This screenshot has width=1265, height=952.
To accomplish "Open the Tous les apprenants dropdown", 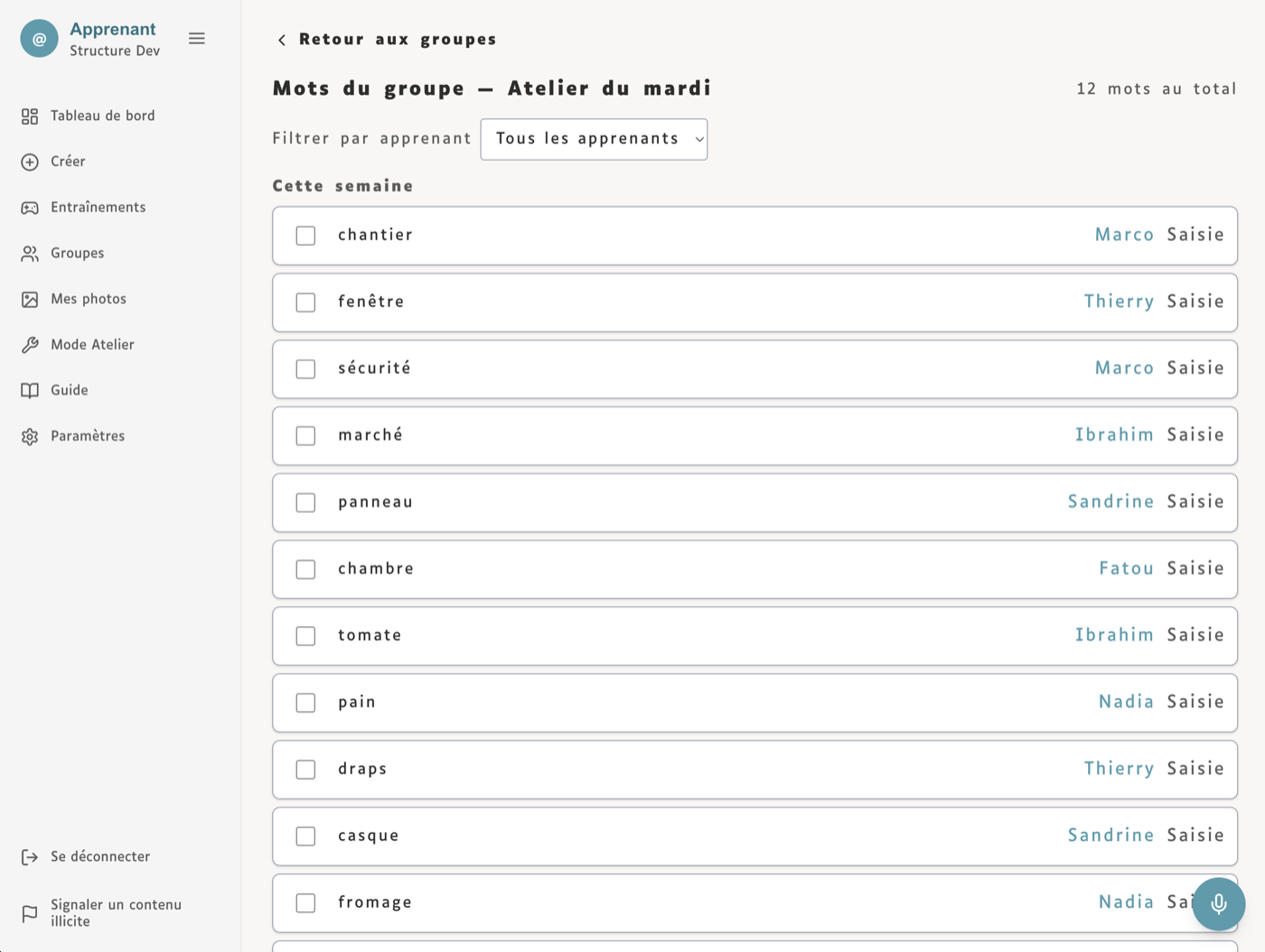I will pyautogui.click(x=594, y=139).
